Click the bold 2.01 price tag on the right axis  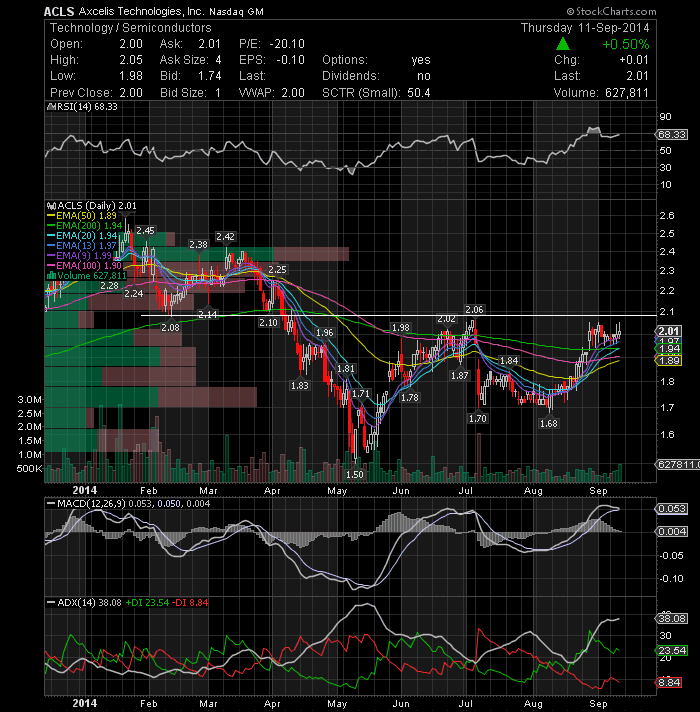[x=669, y=331]
